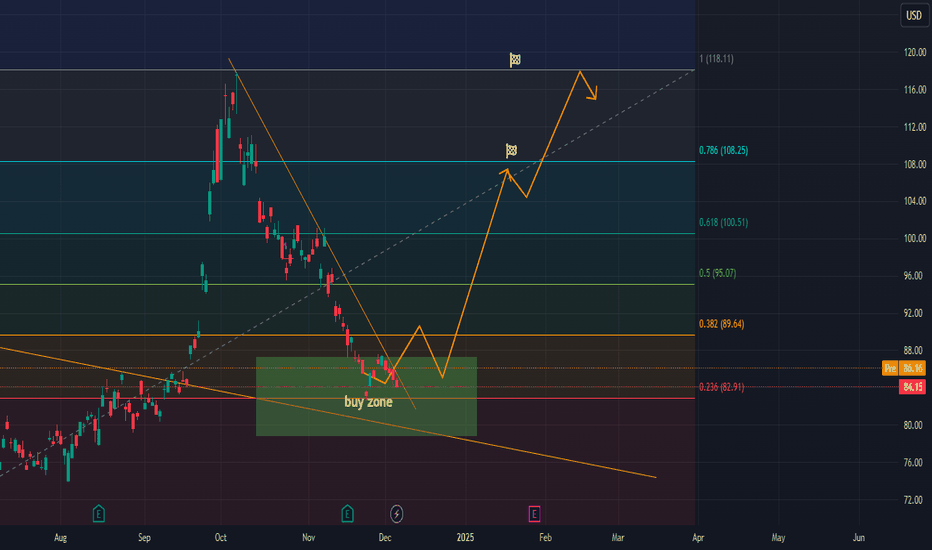Select the 0.382 (89.64) Fibonacci label
This screenshot has height=550, width=932.
(x=722, y=324)
